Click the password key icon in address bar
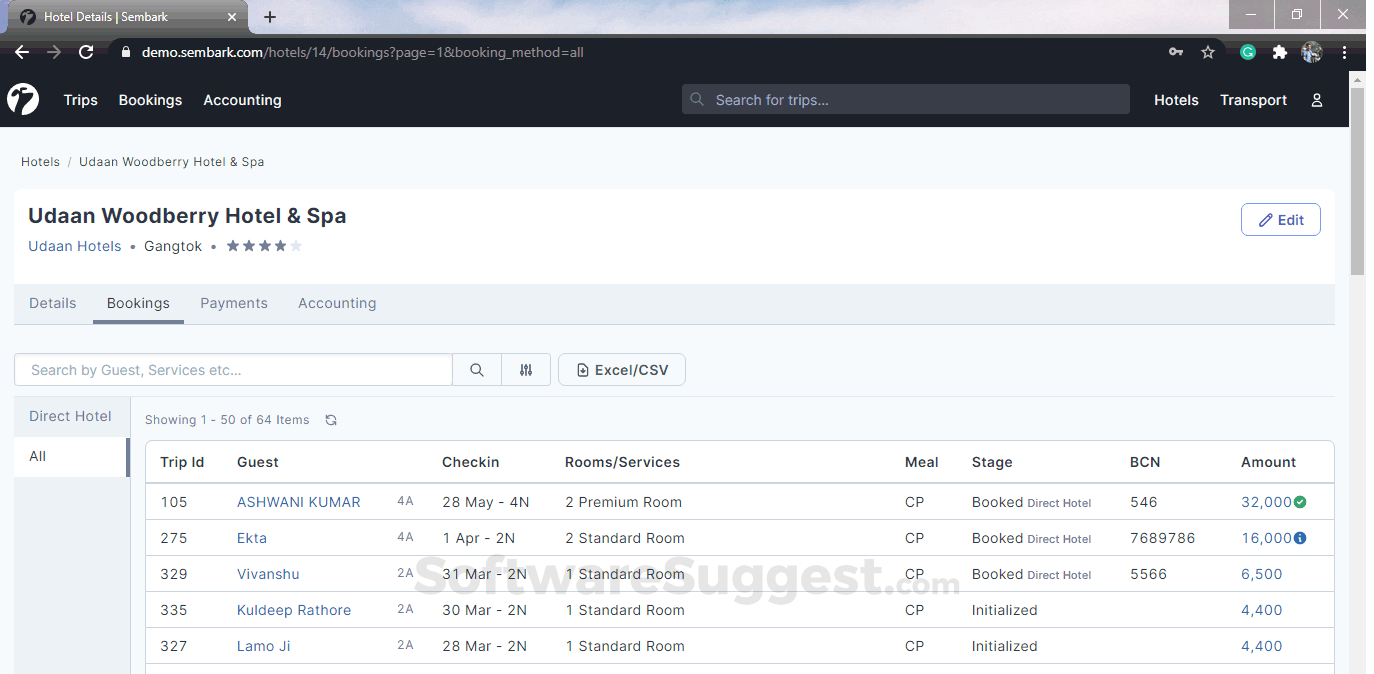Screen dimensions: 1374x674 1176,51
